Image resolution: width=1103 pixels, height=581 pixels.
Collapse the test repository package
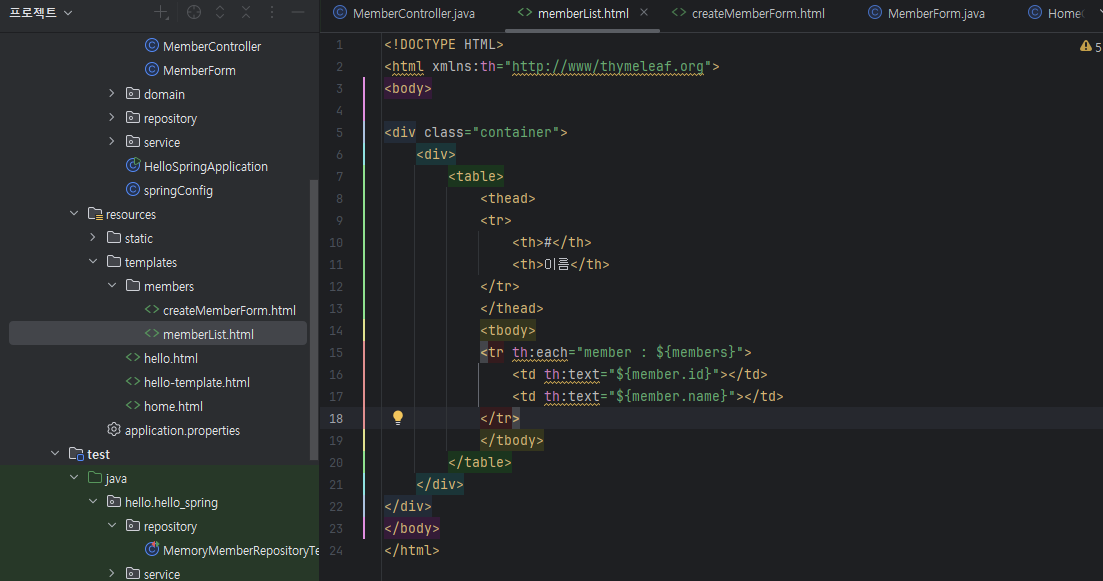(112, 525)
